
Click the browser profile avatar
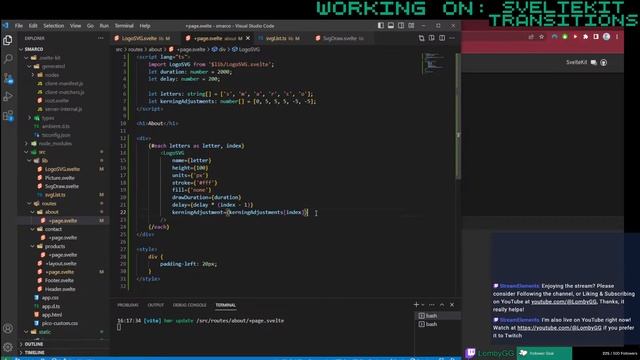click(x=607, y=37)
